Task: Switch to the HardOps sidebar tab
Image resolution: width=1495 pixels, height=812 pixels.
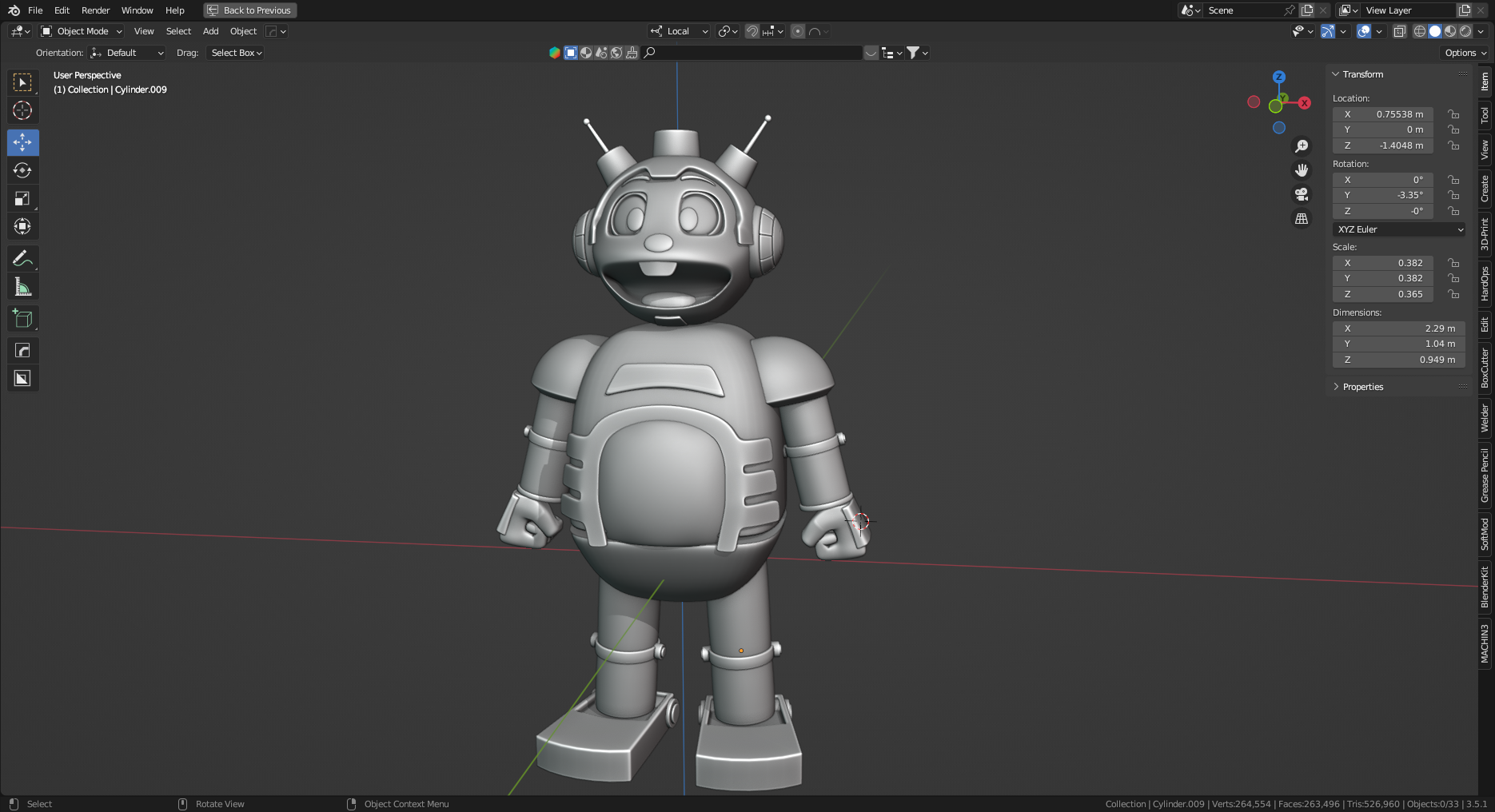Action: (x=1485, y=284)
